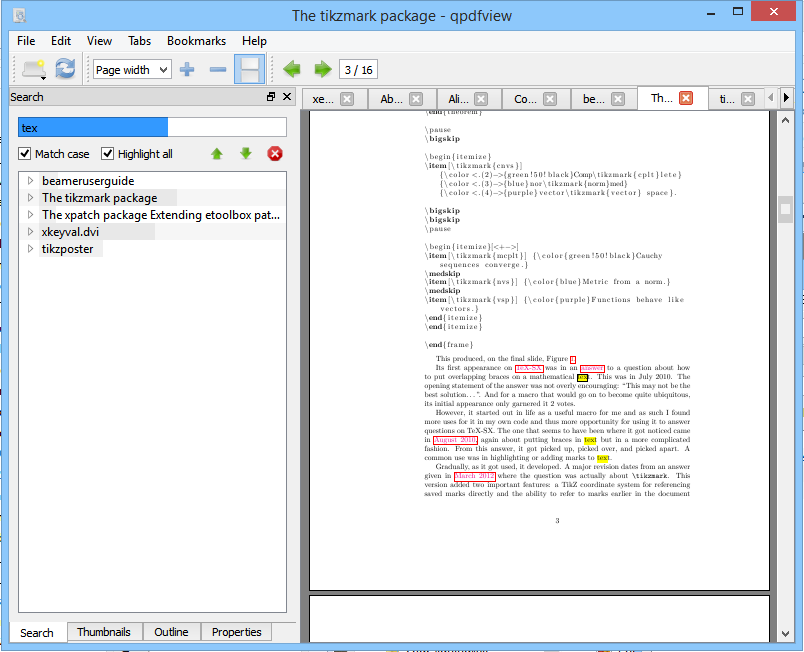Click the zoom in plus icon

(x=187, y=69)
